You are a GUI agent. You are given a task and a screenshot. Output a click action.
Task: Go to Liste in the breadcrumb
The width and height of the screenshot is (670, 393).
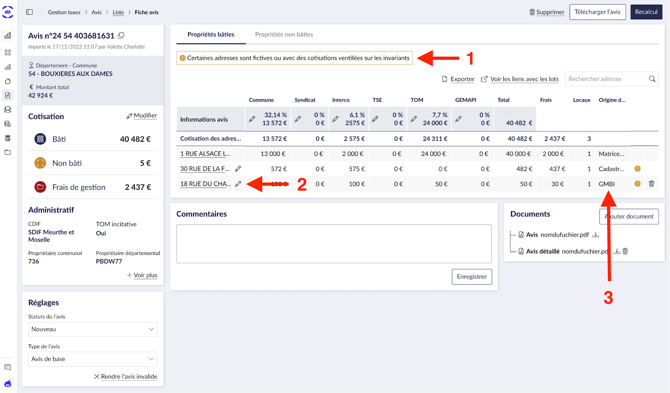pyautogui.click(x=118, y=12)
